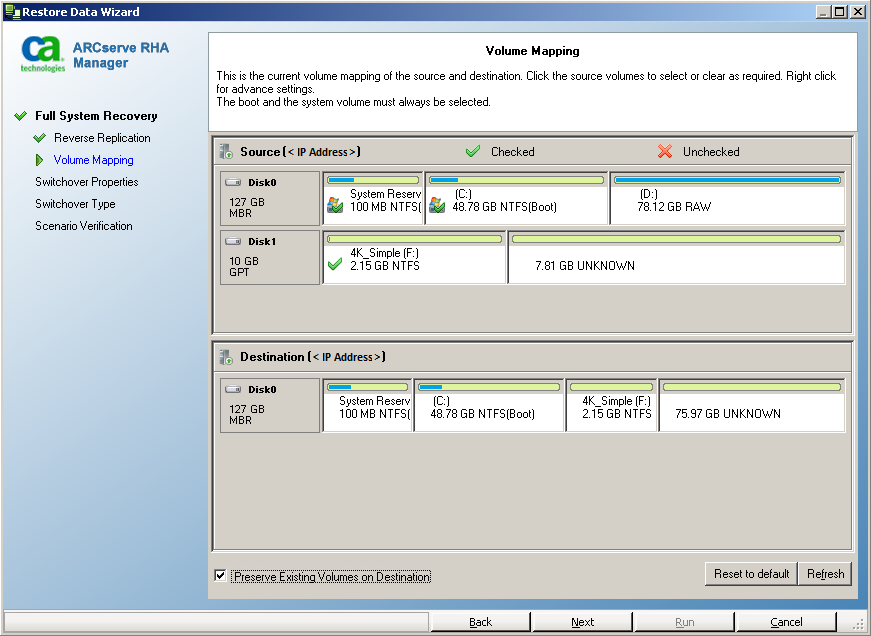Select Reverse Replication step in sidebar
Image resolution: width=871 pixels, height=636 pixels.
tap(102, 138)
